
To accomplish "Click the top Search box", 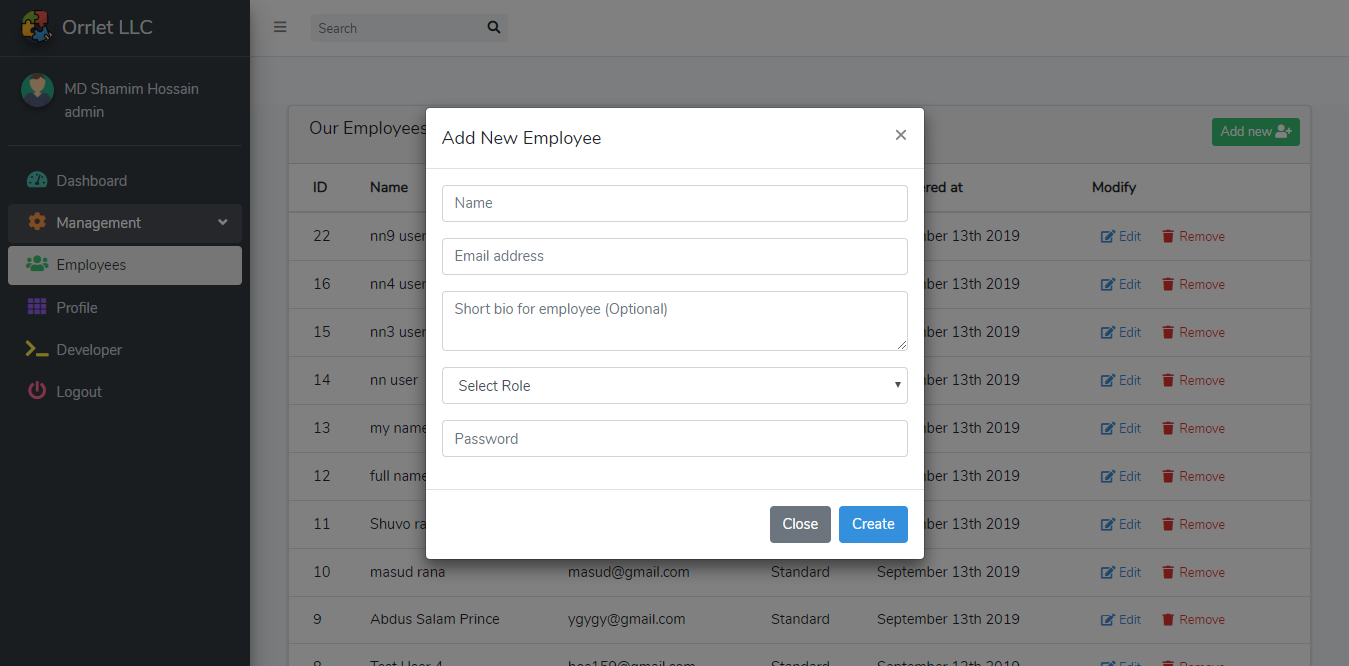I will 395,28.
